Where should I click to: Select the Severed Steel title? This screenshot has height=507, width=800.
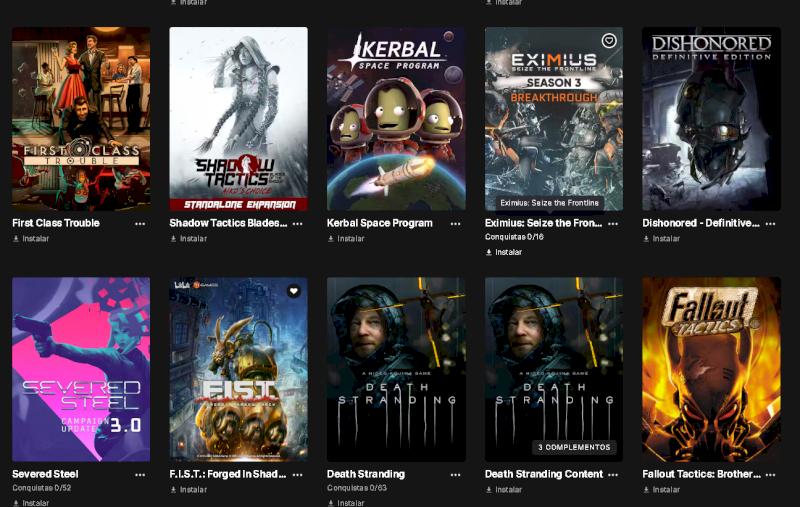[45, 474]
